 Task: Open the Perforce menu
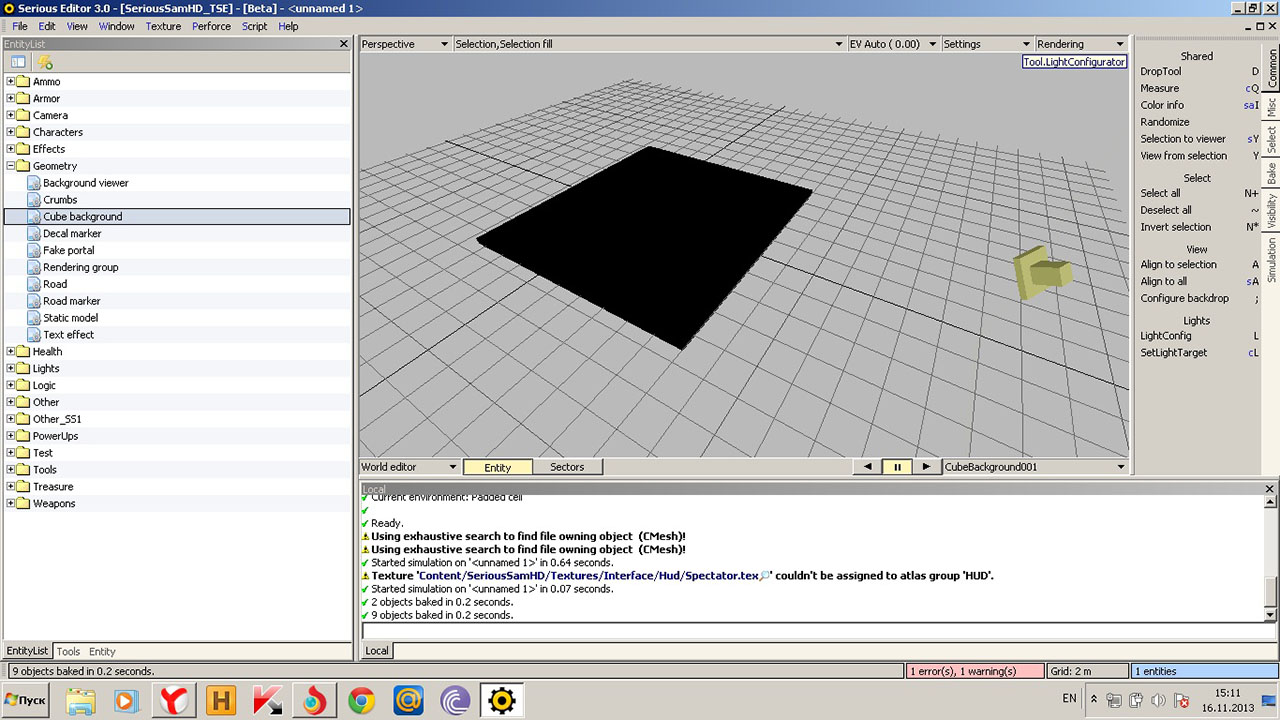click(x=211, y=26)
